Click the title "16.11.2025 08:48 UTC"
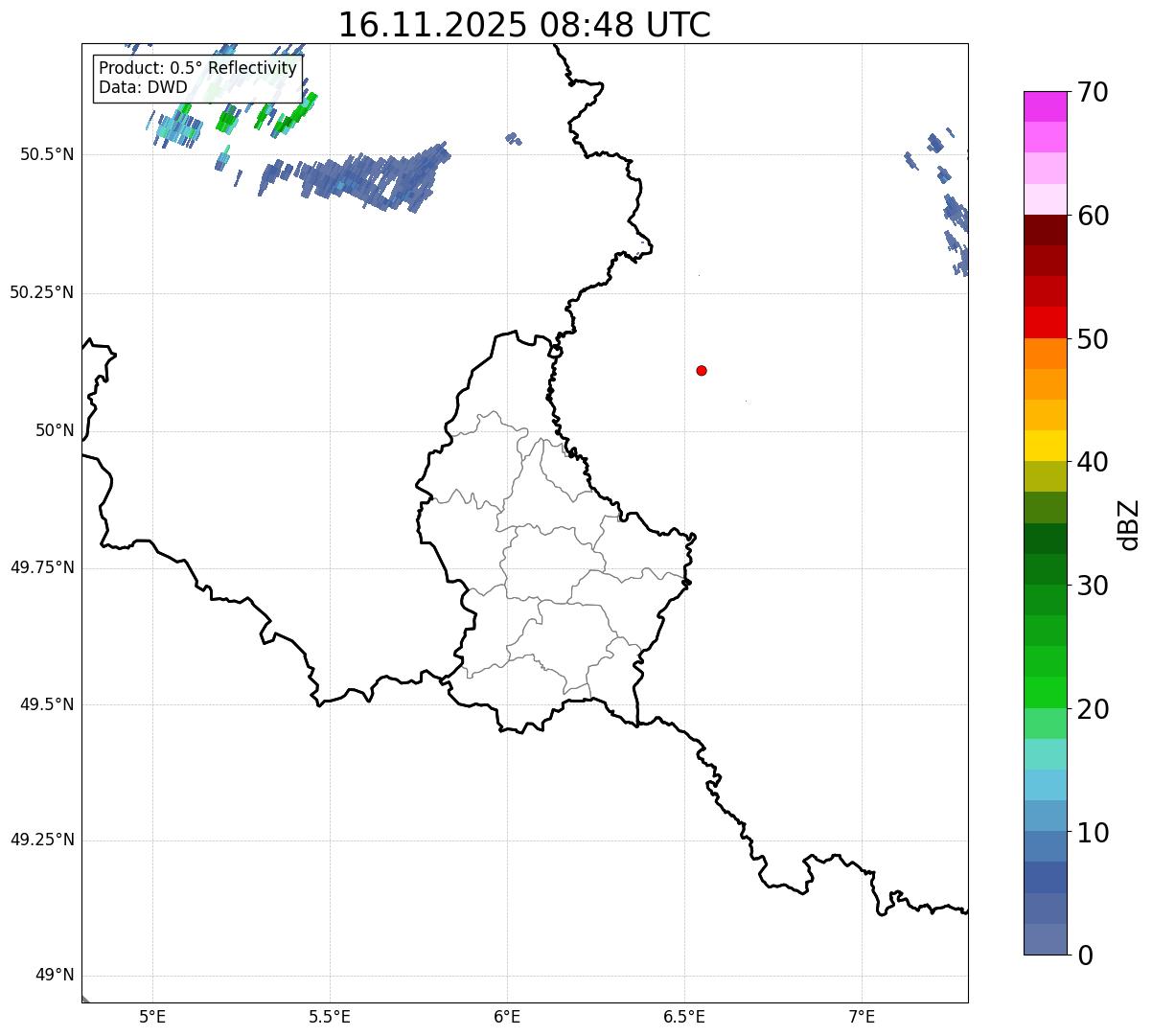 point(524,25)
